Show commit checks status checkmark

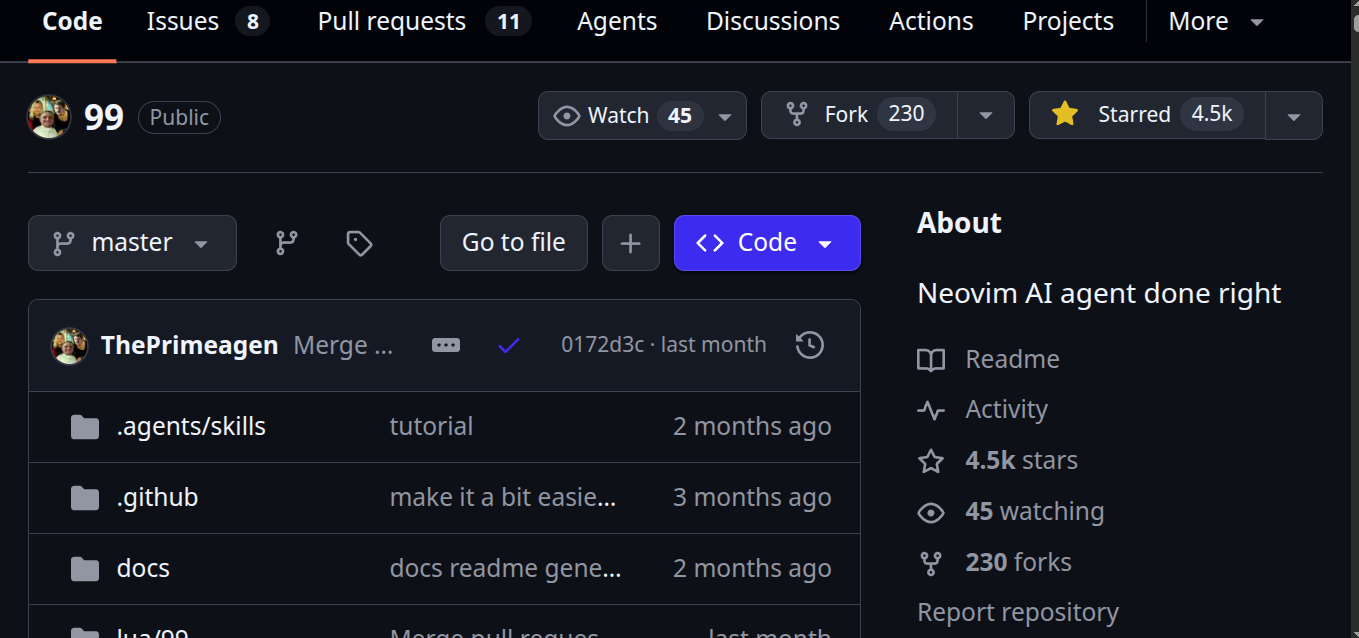(509, 346)
